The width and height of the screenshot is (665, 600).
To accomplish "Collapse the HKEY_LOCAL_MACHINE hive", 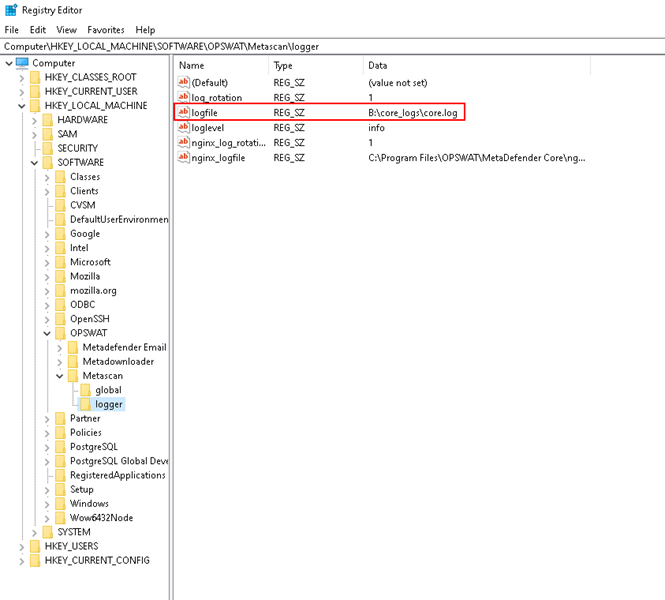I will [x=22, y=106].
